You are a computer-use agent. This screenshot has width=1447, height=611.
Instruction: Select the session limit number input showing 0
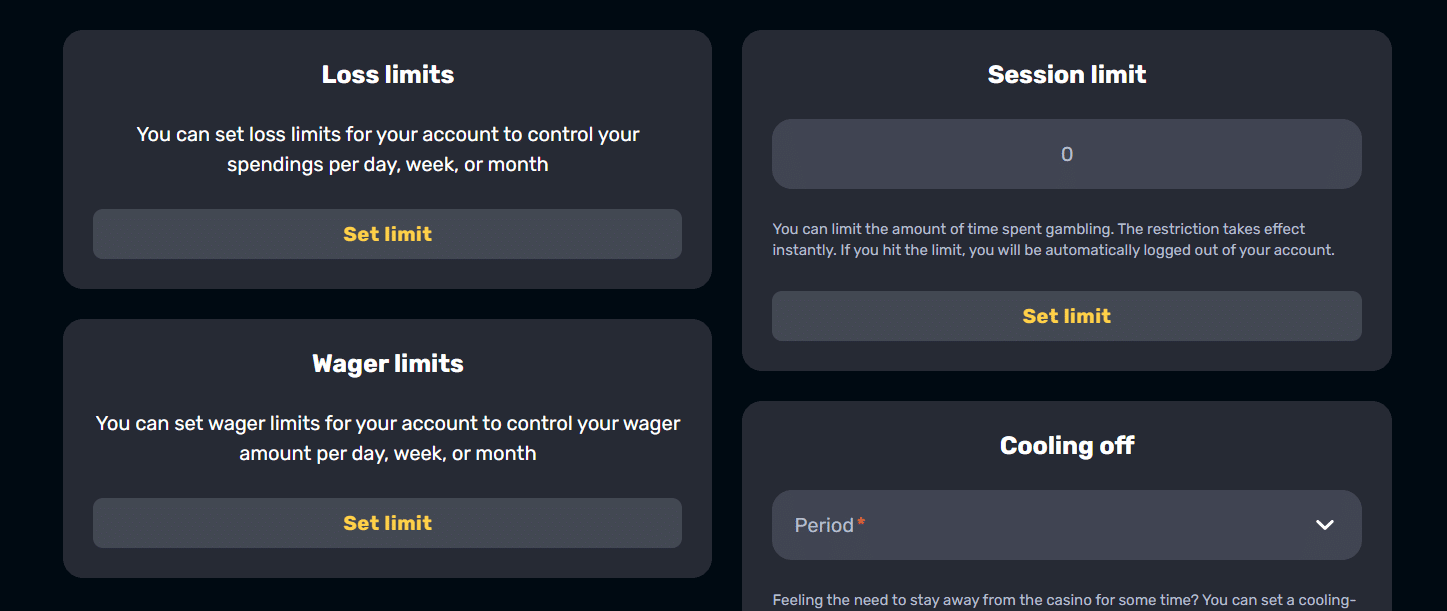[x=1066, y=153]
